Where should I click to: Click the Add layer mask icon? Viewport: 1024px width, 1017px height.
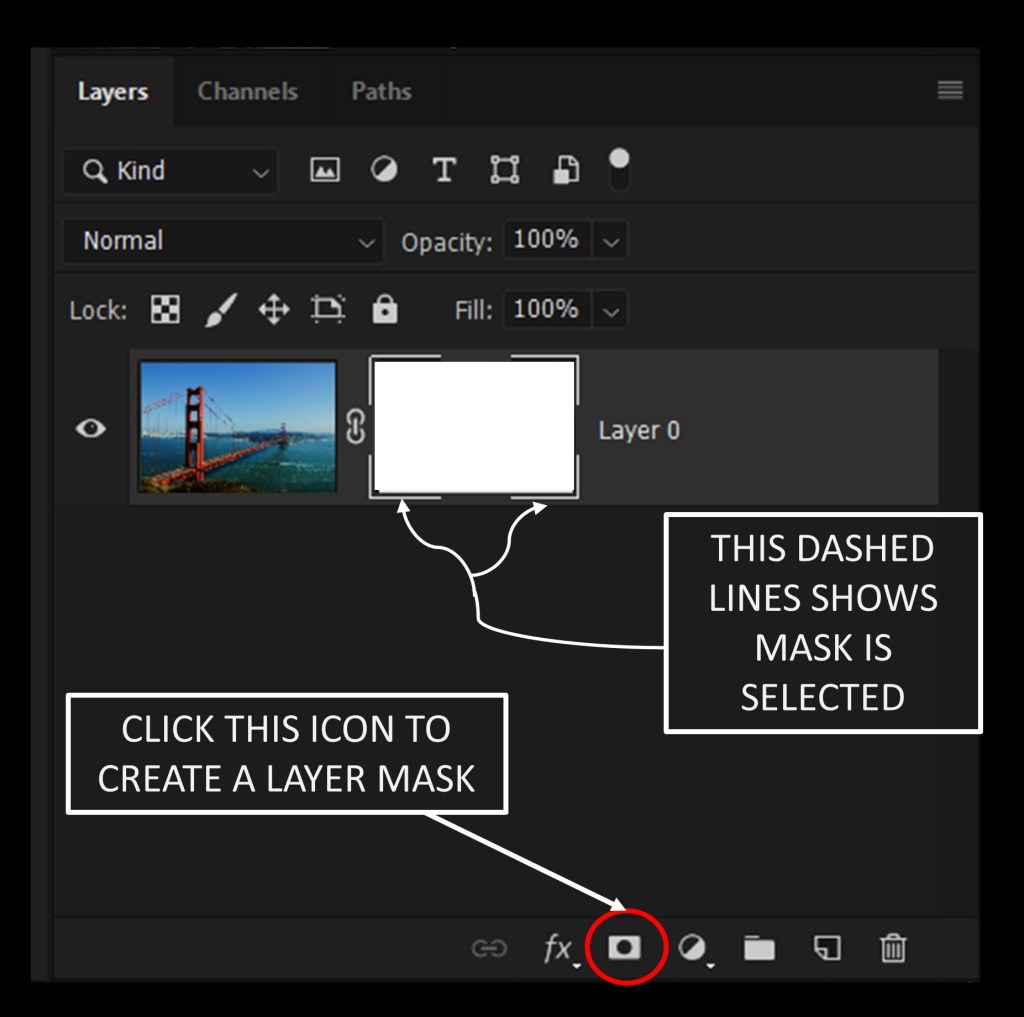point(624,947)
